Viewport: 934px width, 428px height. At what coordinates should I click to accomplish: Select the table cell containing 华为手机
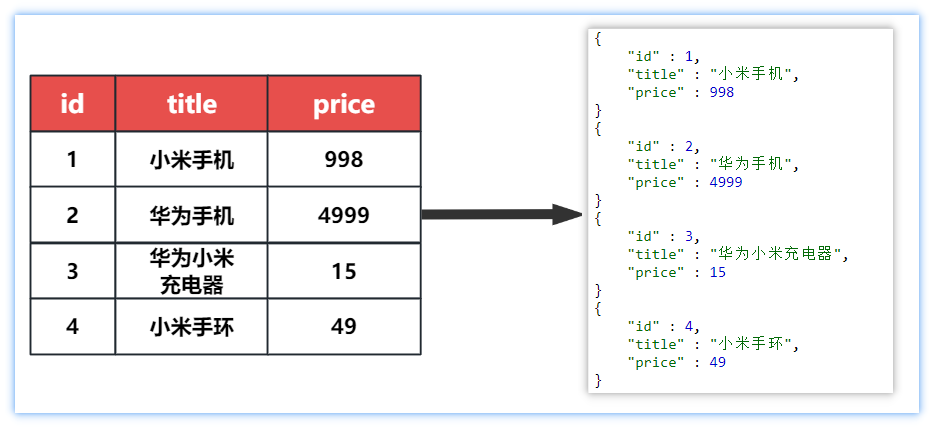[x=191, y=215]
